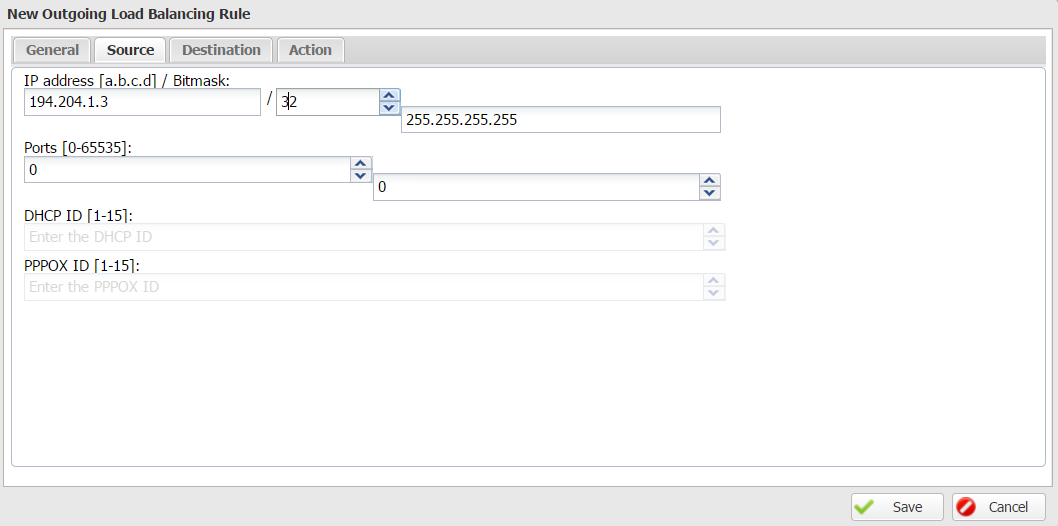Cancel the new rule dialog

pos(999,507)
